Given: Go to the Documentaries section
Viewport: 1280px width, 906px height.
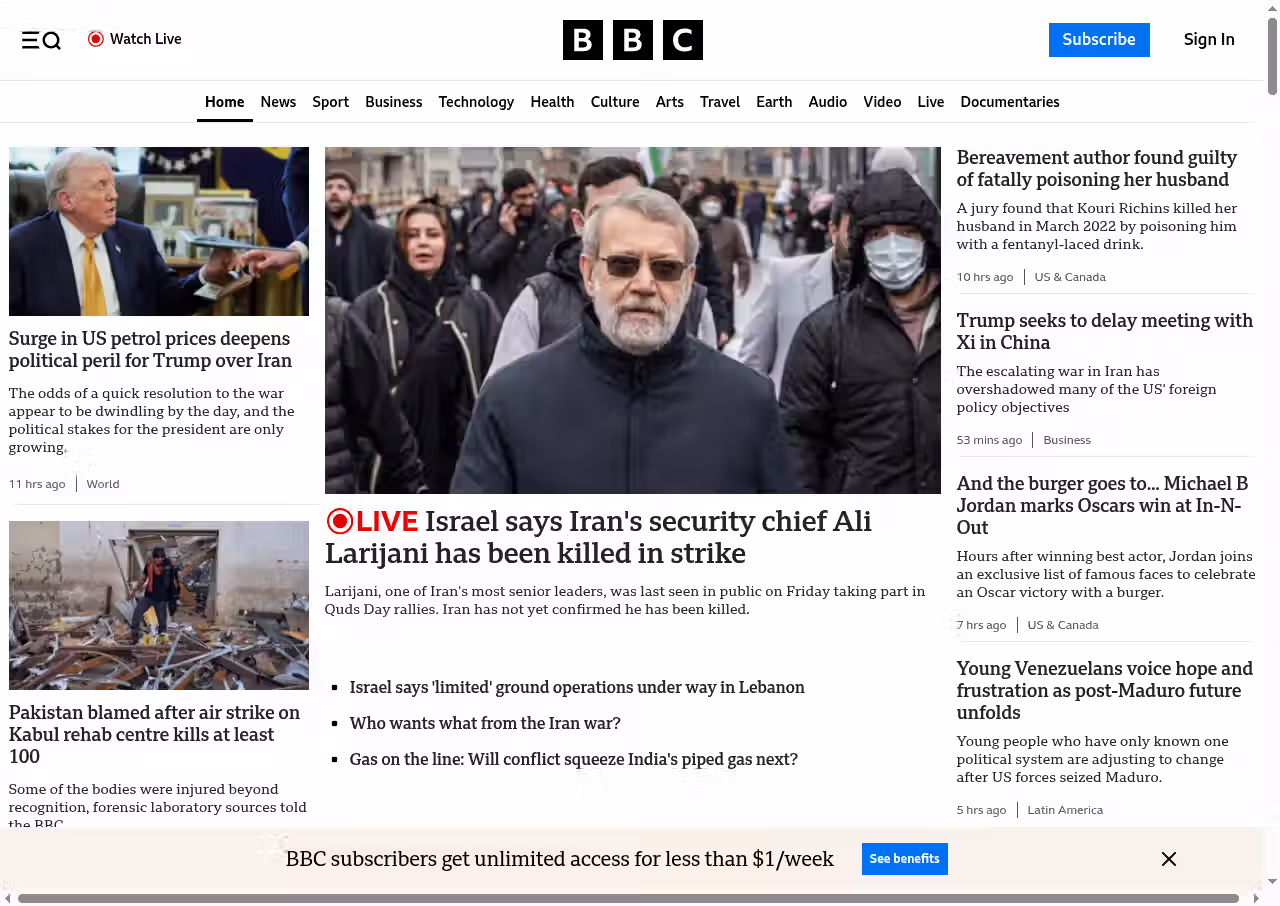Looking at the screenshot, I should [x=1009, y=102].
